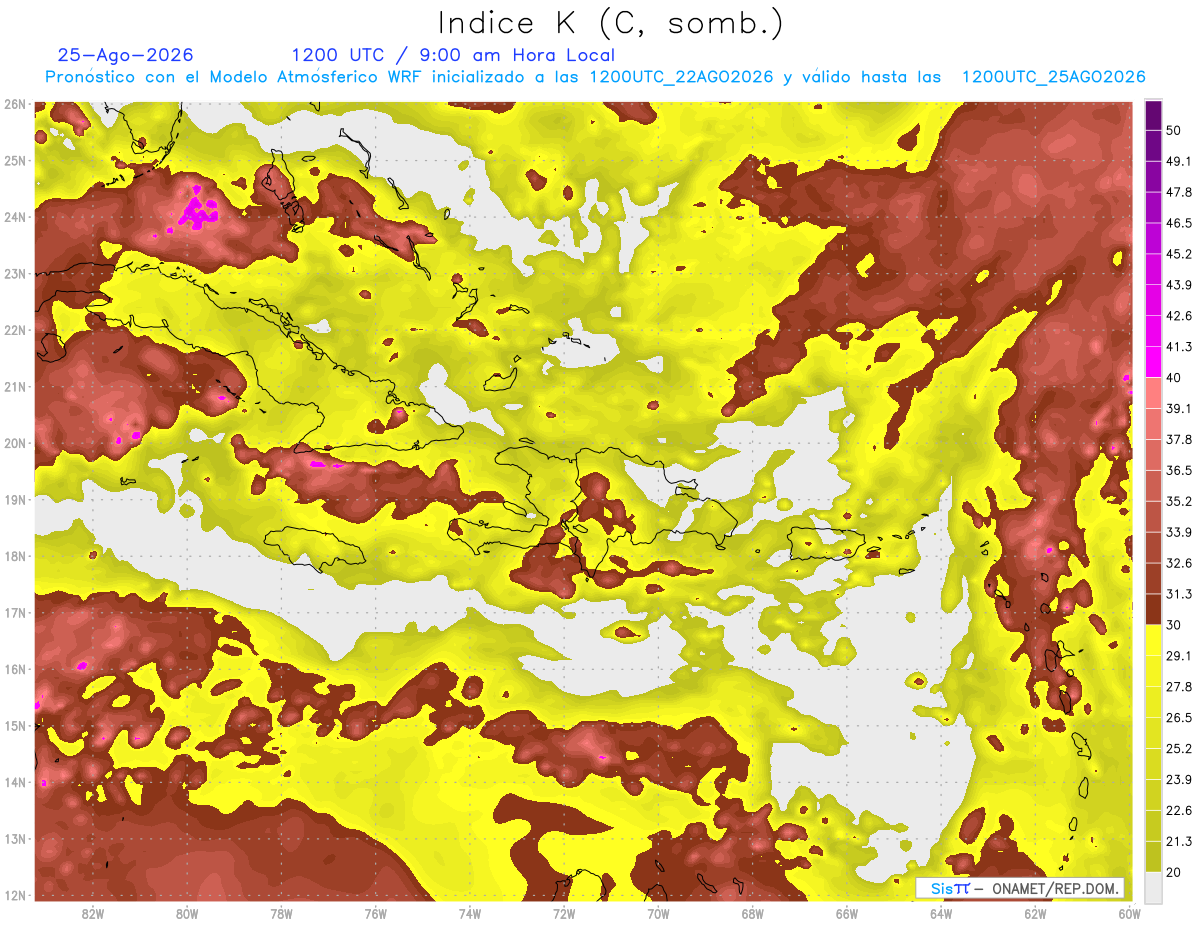The image size is (1200, 927).
Task: Click the longitude axis label "74W"
Action: pyautogui.click(x=469, y=914)
